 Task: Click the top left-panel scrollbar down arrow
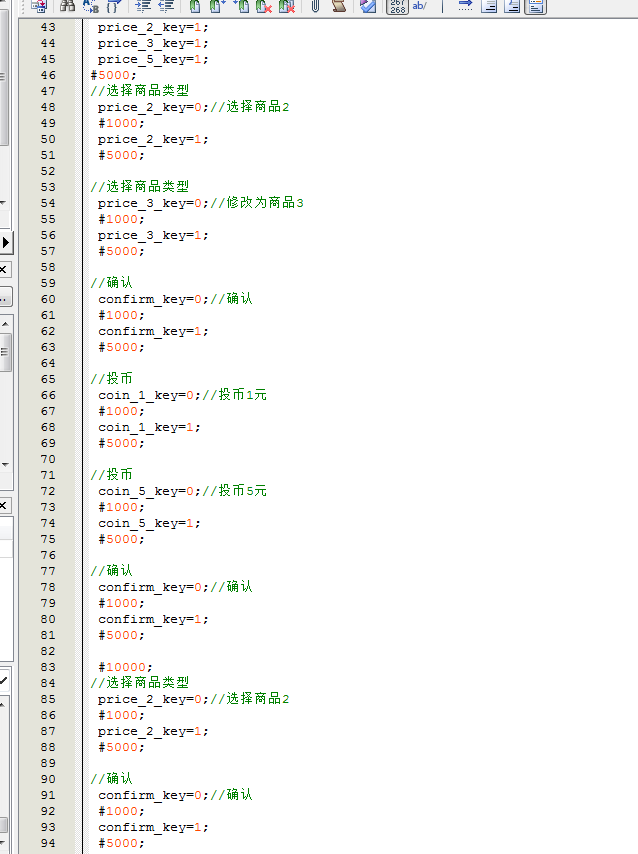pos(3,203)
